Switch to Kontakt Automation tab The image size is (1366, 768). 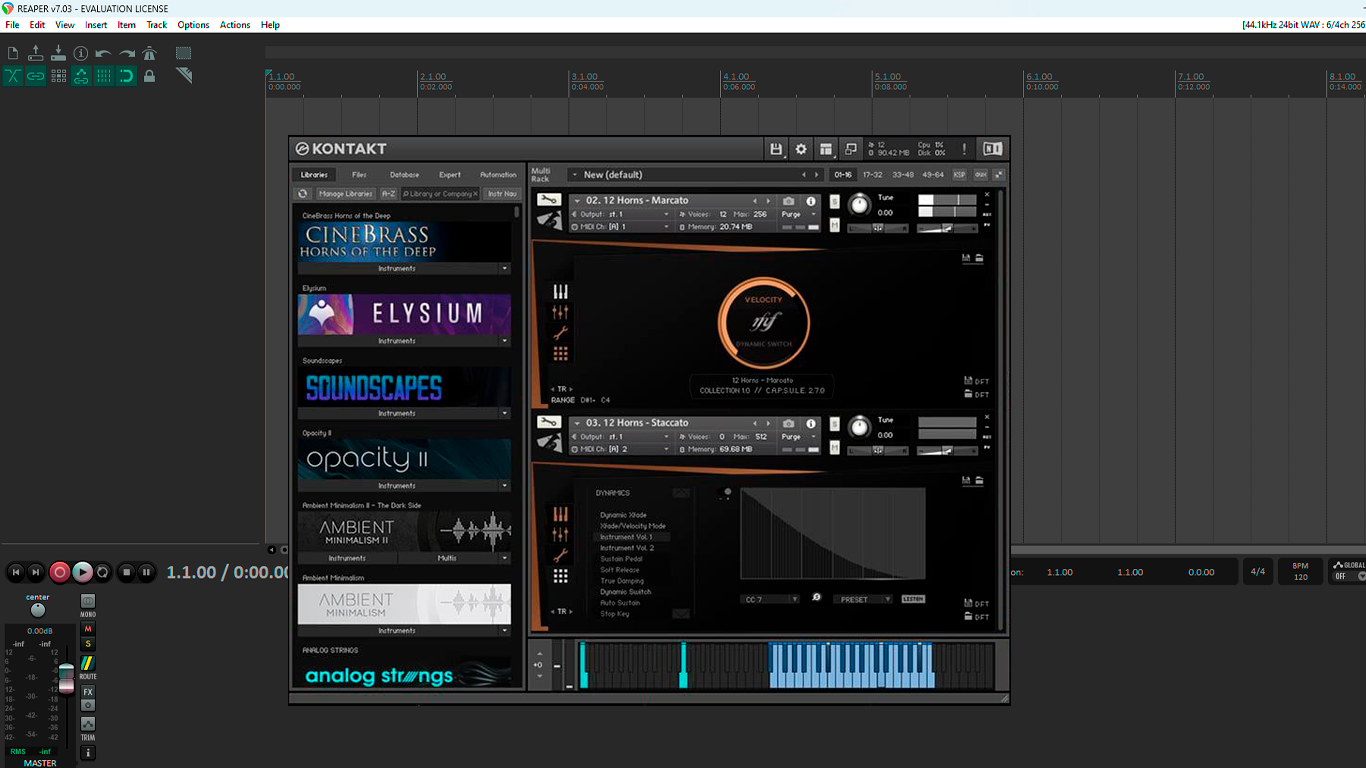pyautogui.click(x=498, y=175)
